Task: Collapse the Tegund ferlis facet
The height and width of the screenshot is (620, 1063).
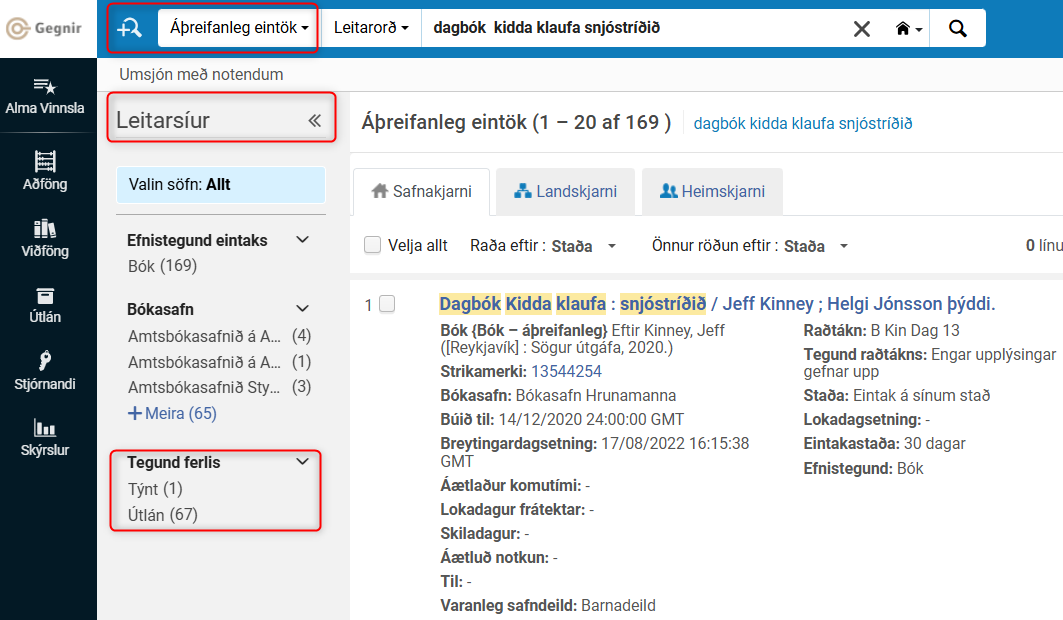Action: click(x=302, y=462)
